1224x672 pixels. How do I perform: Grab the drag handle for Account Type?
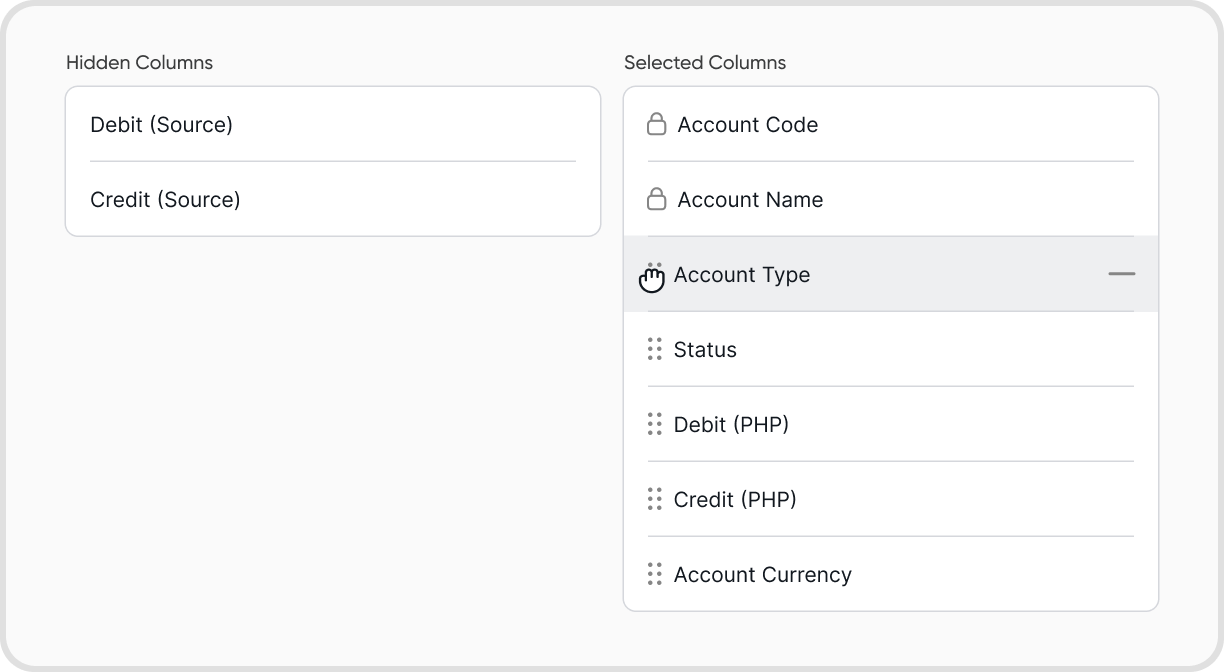(654, 275)
